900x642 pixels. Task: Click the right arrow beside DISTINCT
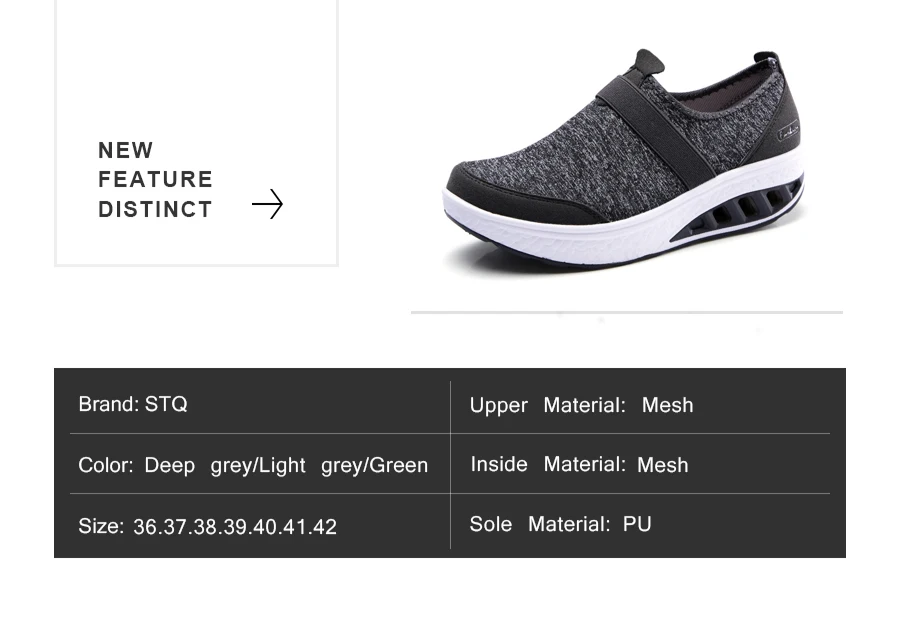click(267, 204)
